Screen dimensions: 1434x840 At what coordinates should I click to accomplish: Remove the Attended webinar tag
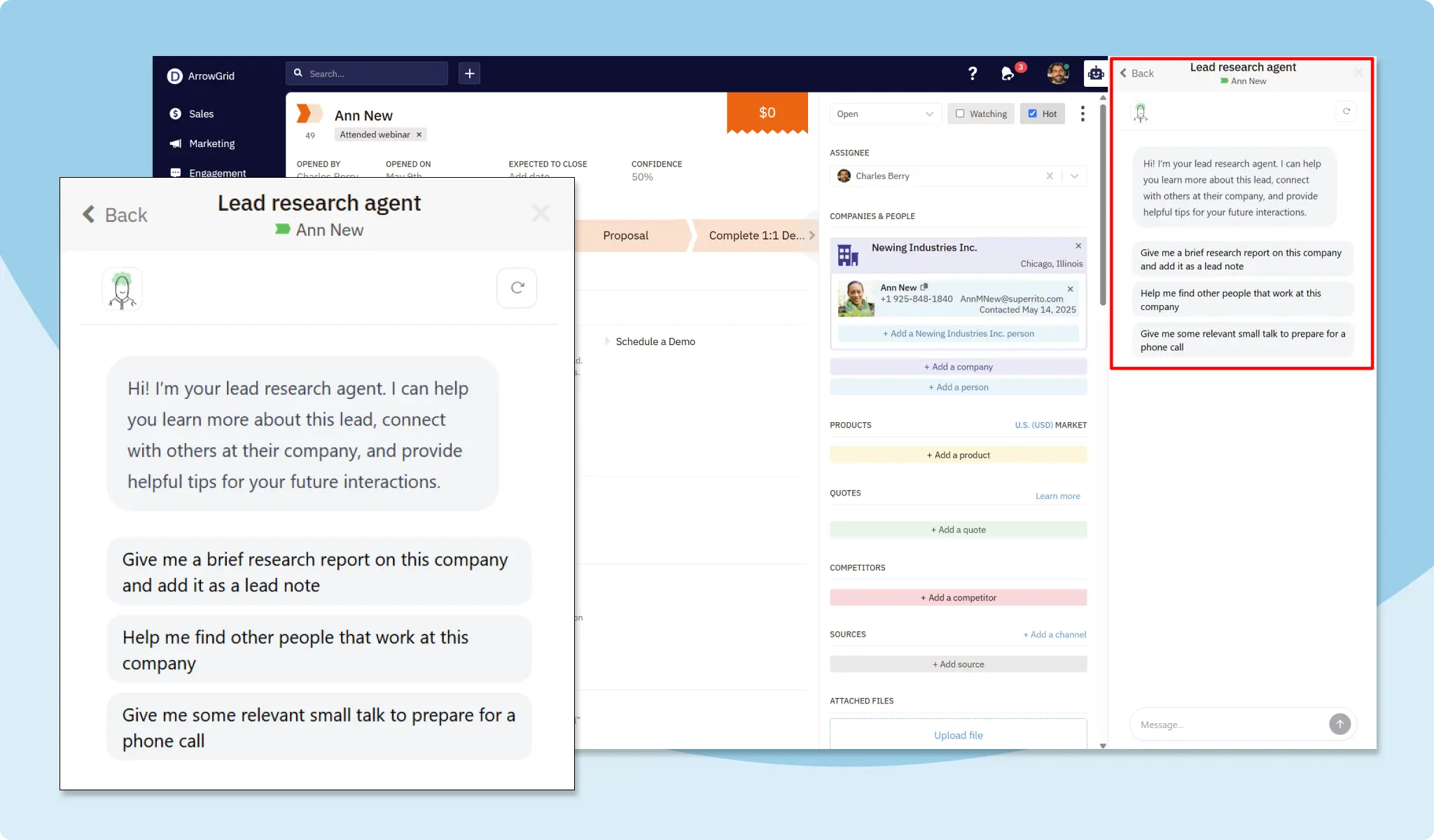(419, 134)
